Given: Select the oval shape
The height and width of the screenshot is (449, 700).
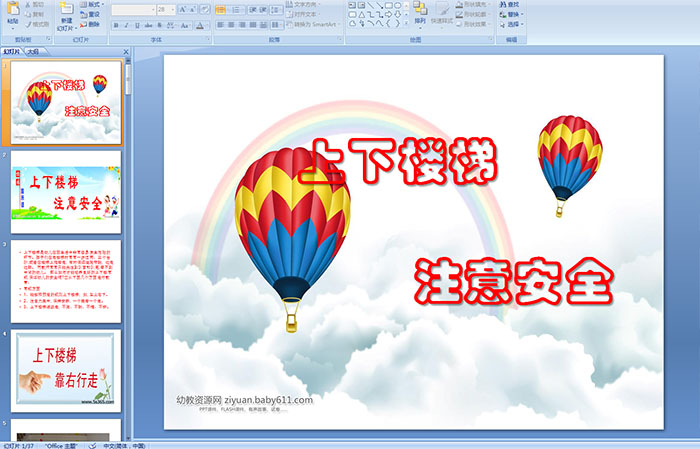Looking at the screenshot, I should [x=397, y=5].
